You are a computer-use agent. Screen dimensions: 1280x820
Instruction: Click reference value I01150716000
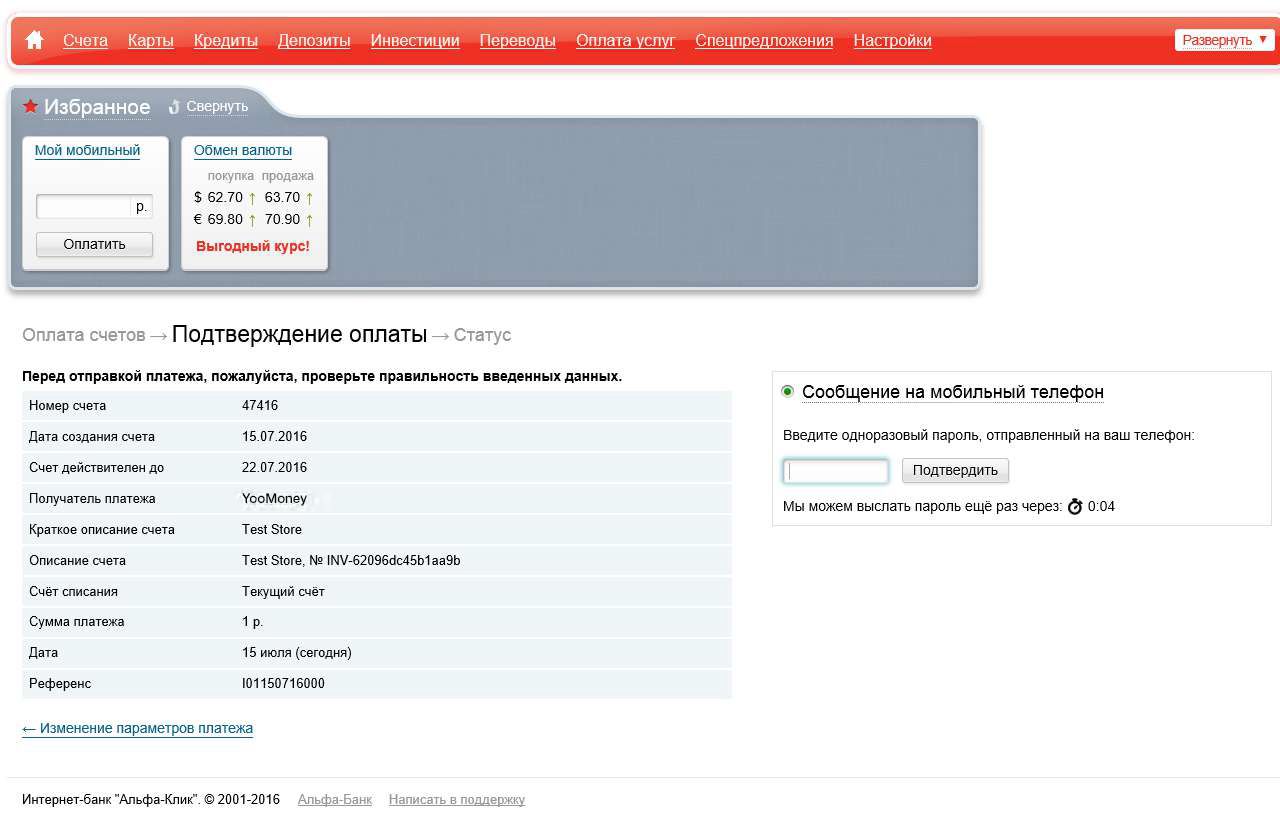tap(283, 684)
